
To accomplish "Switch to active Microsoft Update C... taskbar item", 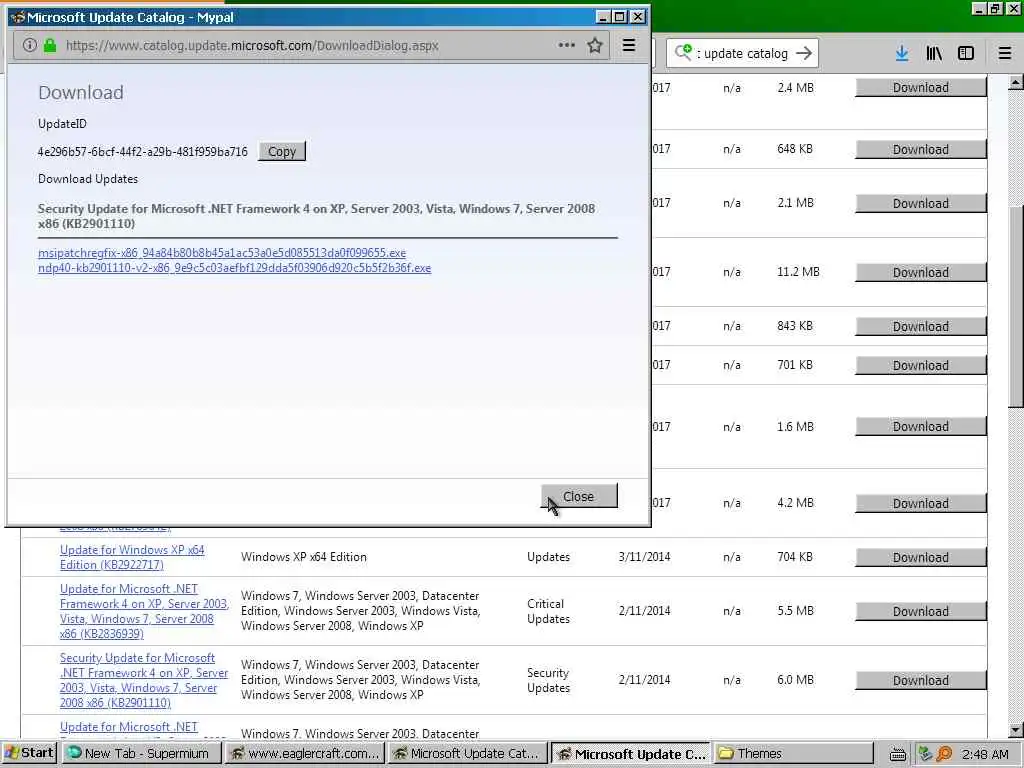I will click(x=631, y=754).
